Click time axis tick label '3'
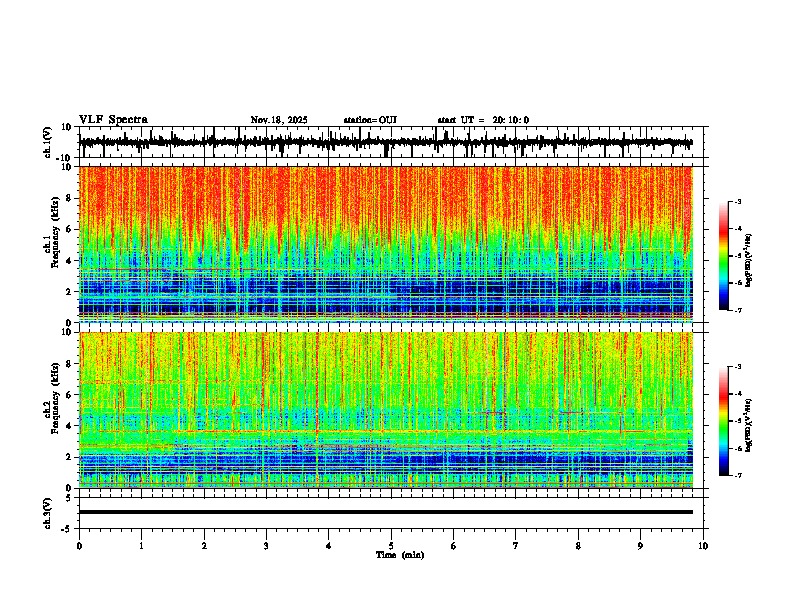This screenshot has width=792, height=612. pos(266,546)
